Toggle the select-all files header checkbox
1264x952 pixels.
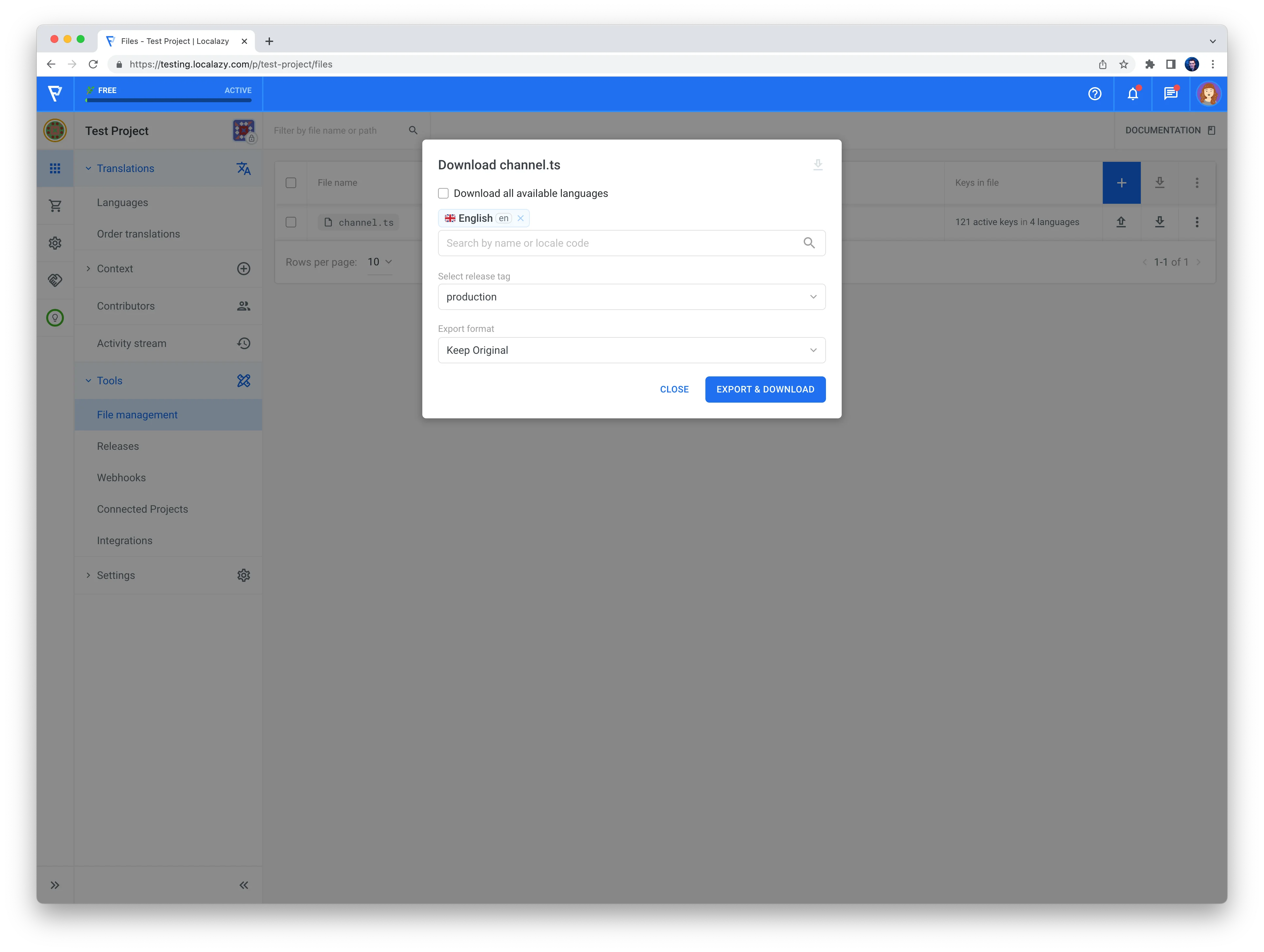291,183
